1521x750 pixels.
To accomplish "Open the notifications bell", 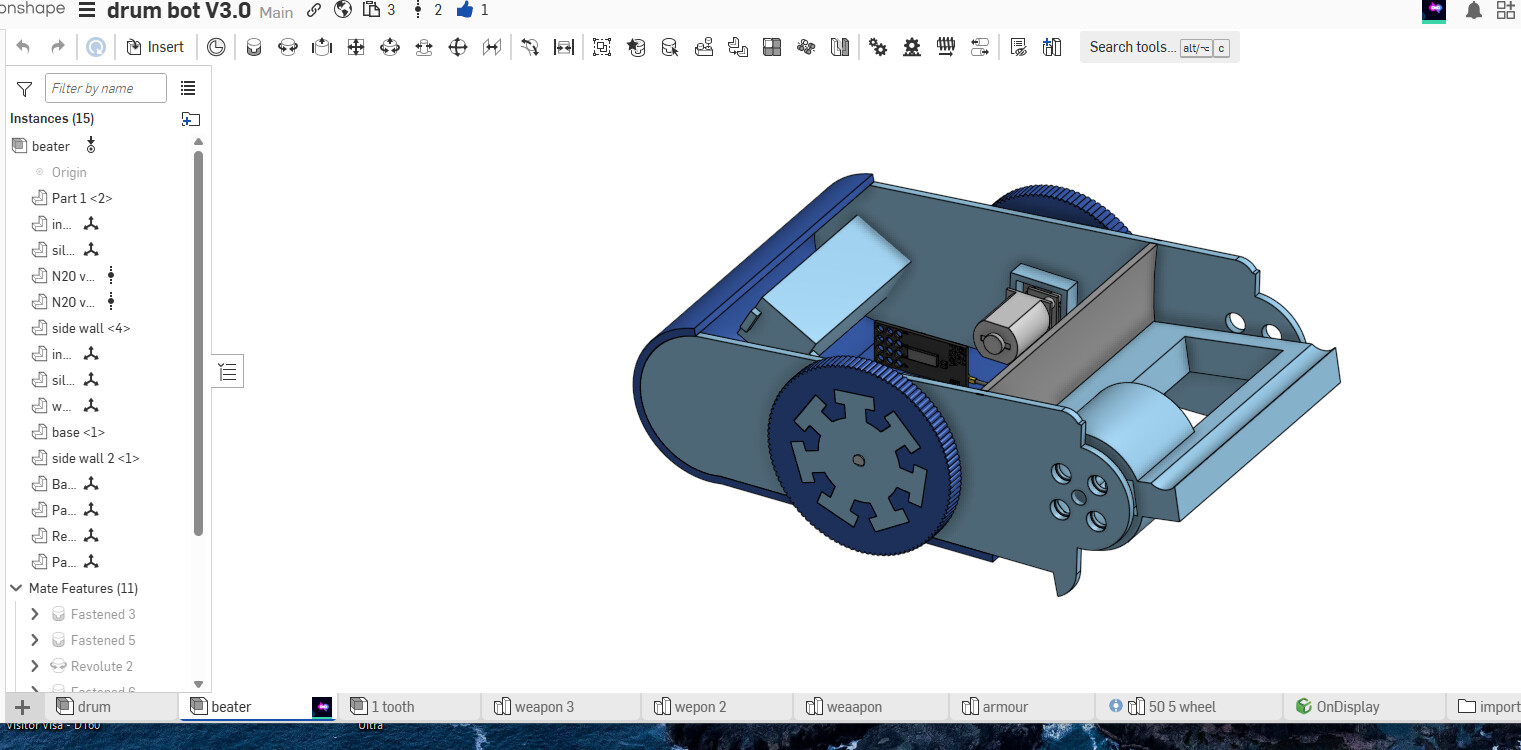I will tap(1473, 11).
